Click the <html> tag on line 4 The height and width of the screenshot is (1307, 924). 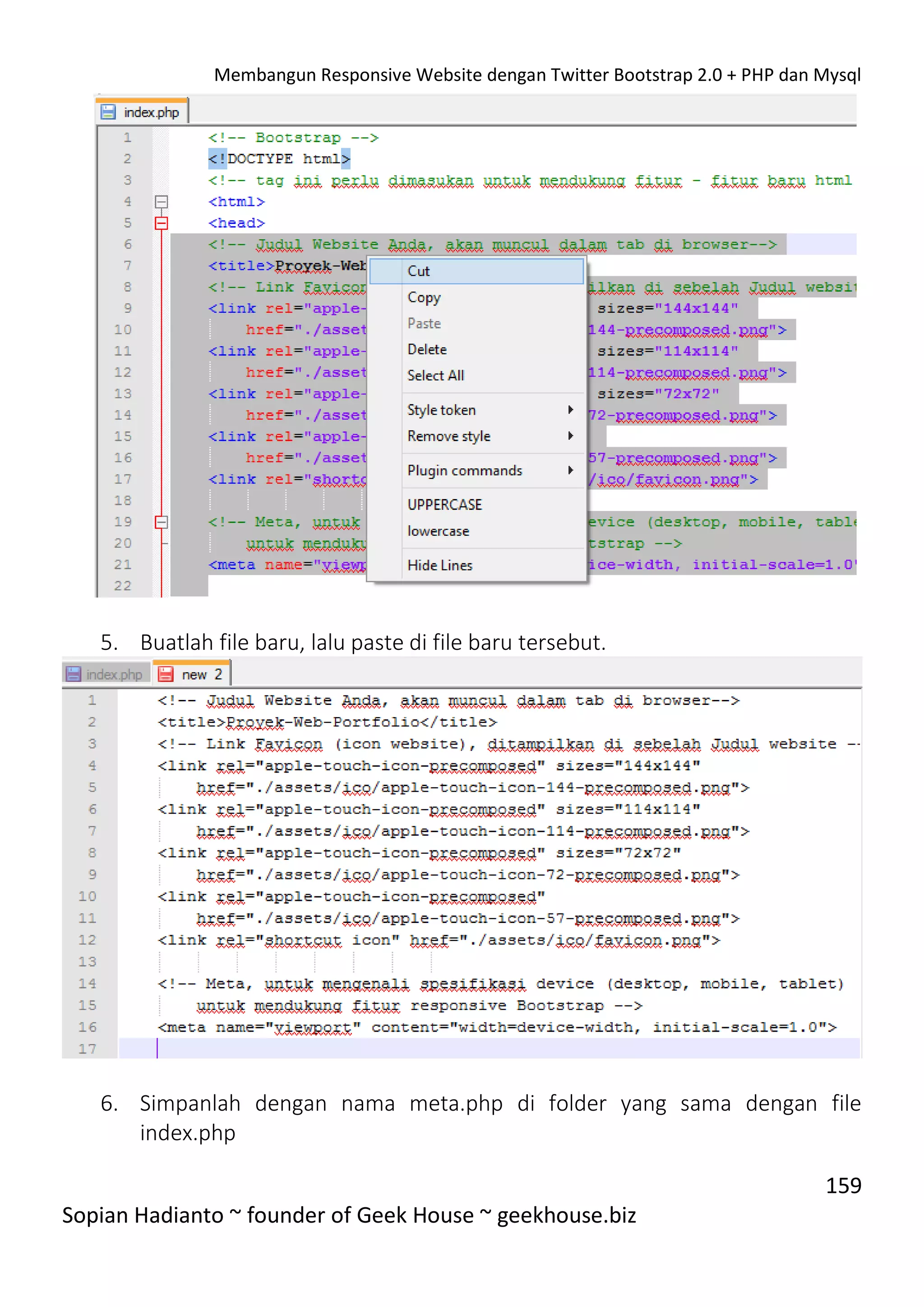[x=236, y=202]
